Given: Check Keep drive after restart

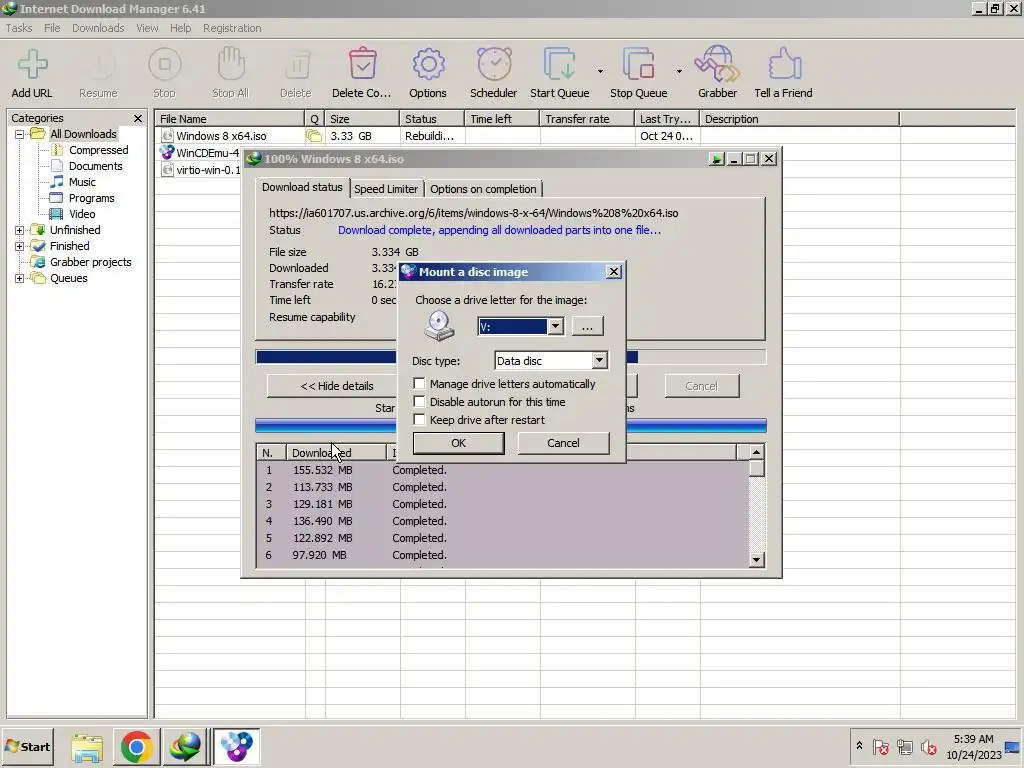Looking at the screenshot, I should click(419, 420).
